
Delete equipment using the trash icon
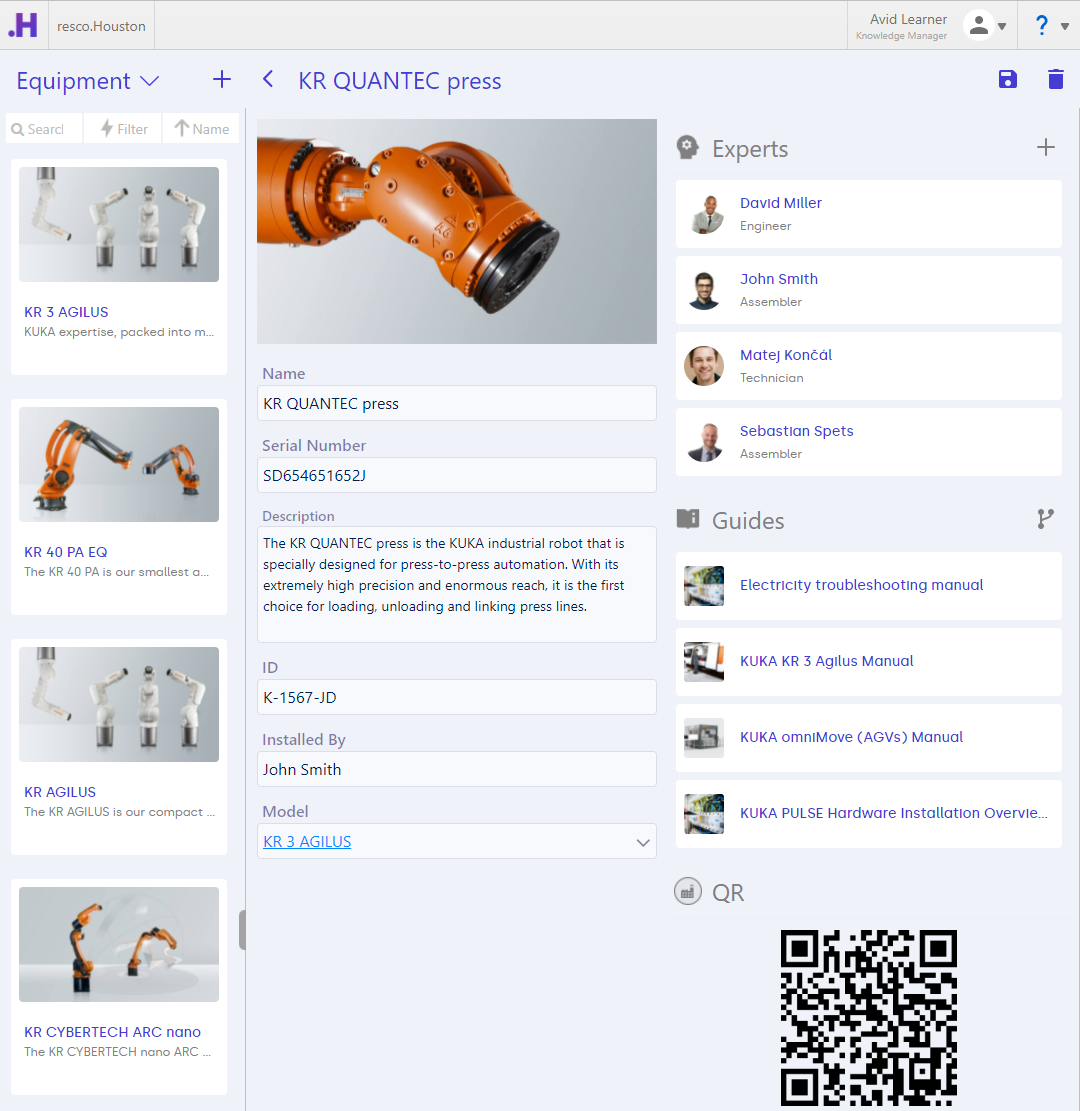(x=1055, y=80)
